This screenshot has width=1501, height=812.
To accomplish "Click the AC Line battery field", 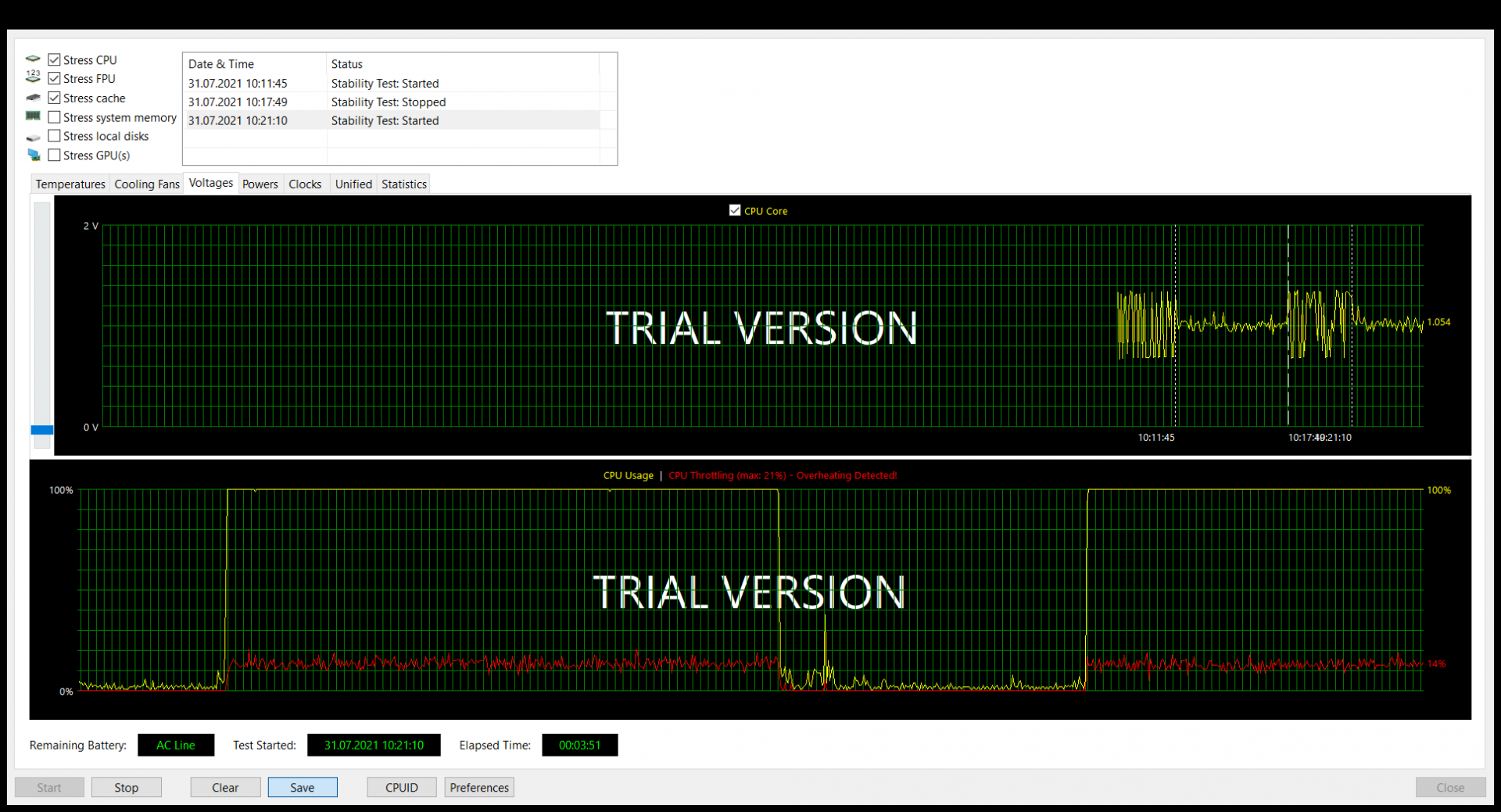I will (176, 745).
